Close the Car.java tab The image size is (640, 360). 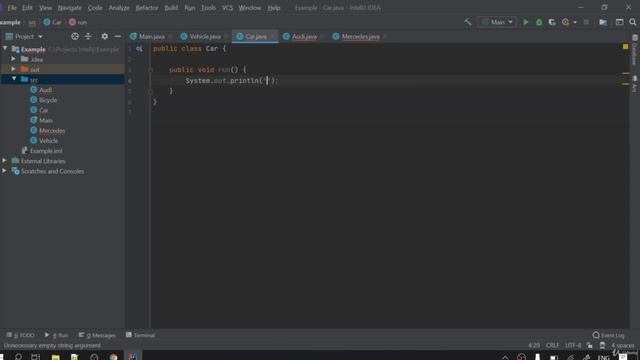[272, 36]
